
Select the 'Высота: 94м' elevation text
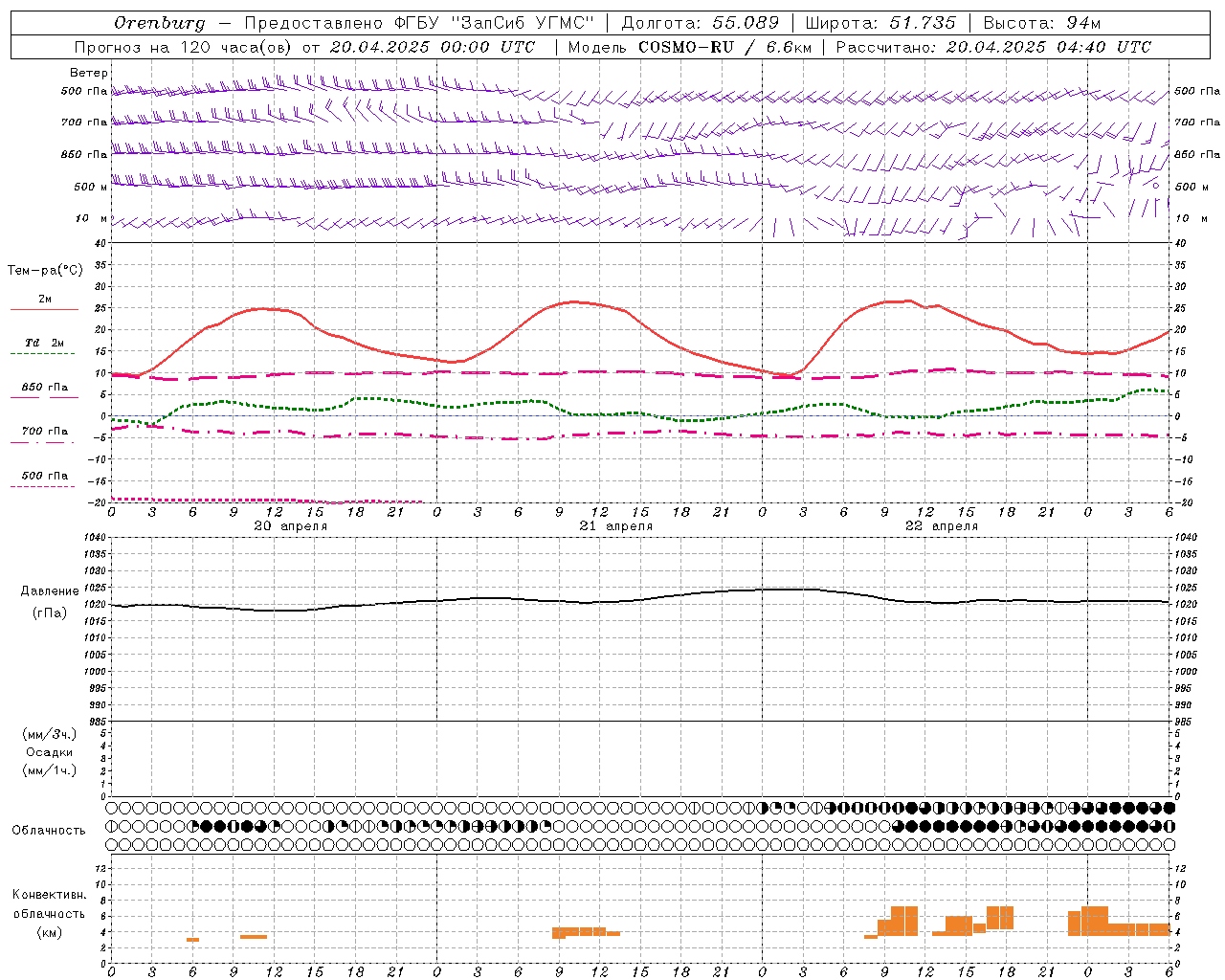coord(1042,23)
